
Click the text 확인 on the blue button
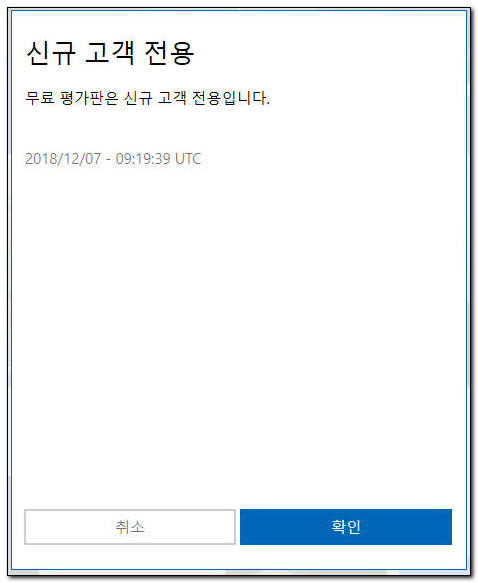[x=346, y=526]
